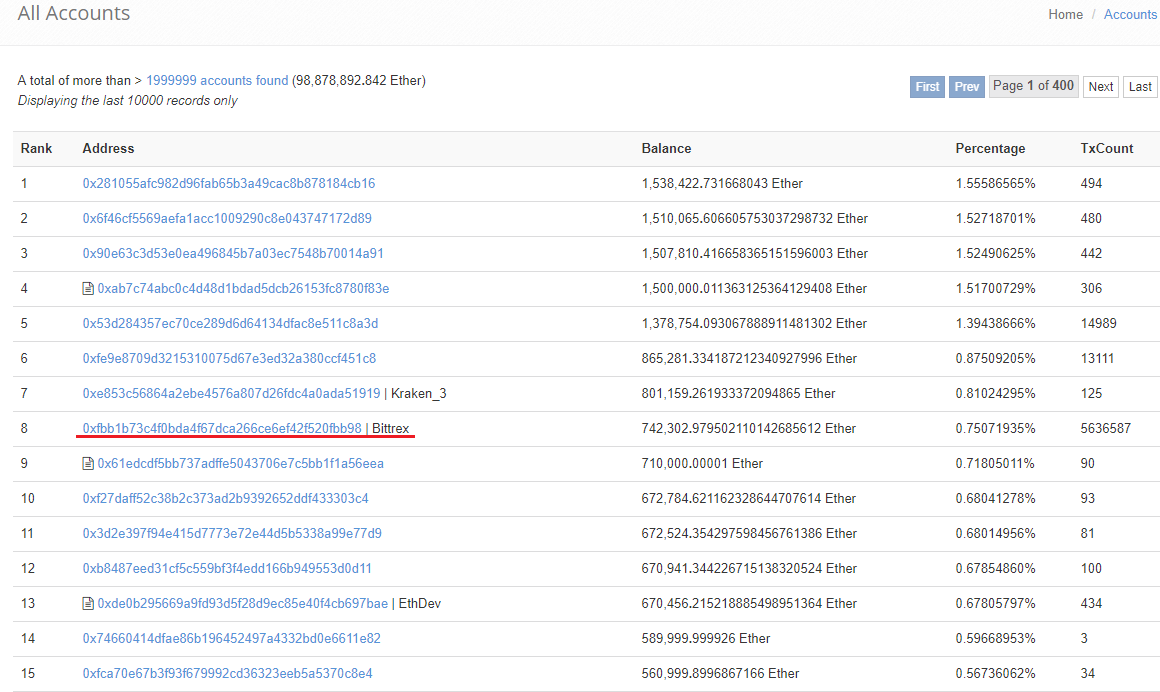
Task: Open rank 4 address 0xab7c74abc0c4d48d1b
Action: pos(243,289)
